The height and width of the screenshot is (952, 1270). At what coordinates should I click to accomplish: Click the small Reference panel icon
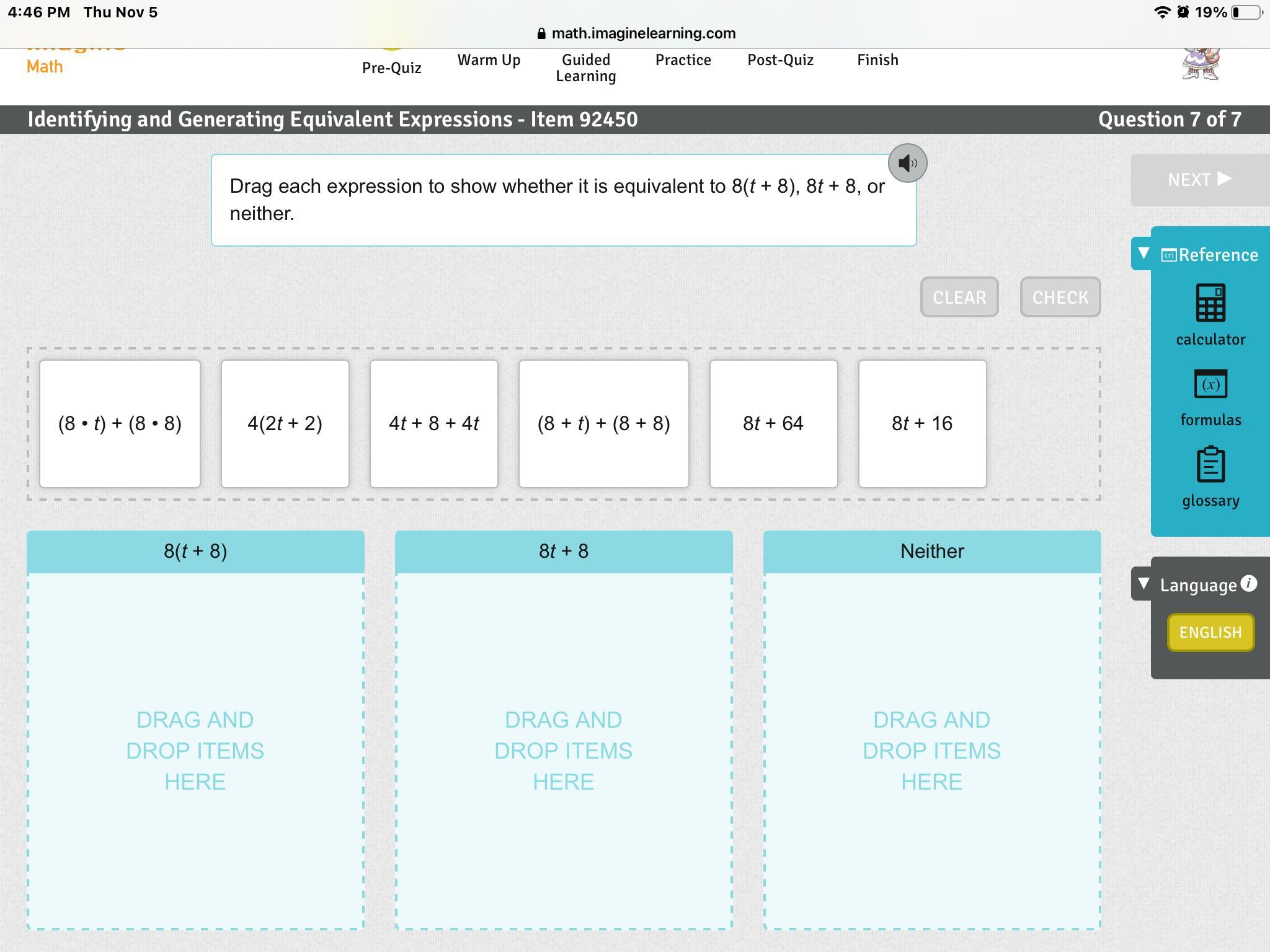(x=1168, y=255)
